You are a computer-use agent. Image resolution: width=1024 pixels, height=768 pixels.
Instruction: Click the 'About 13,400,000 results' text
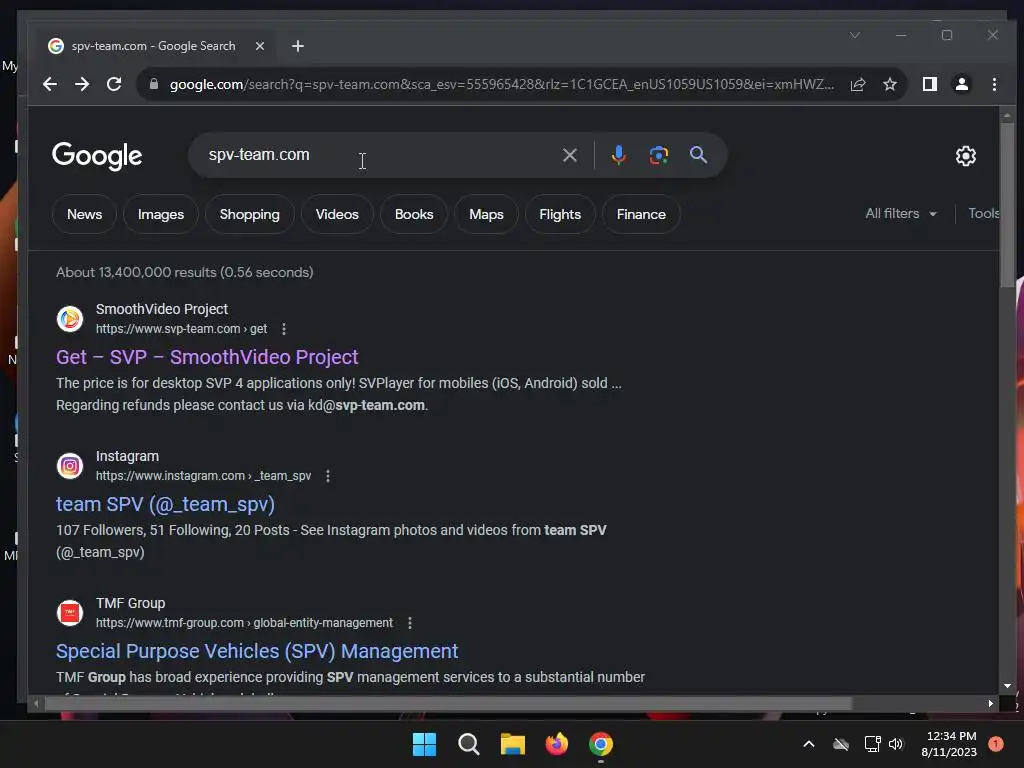coord(185,272)
